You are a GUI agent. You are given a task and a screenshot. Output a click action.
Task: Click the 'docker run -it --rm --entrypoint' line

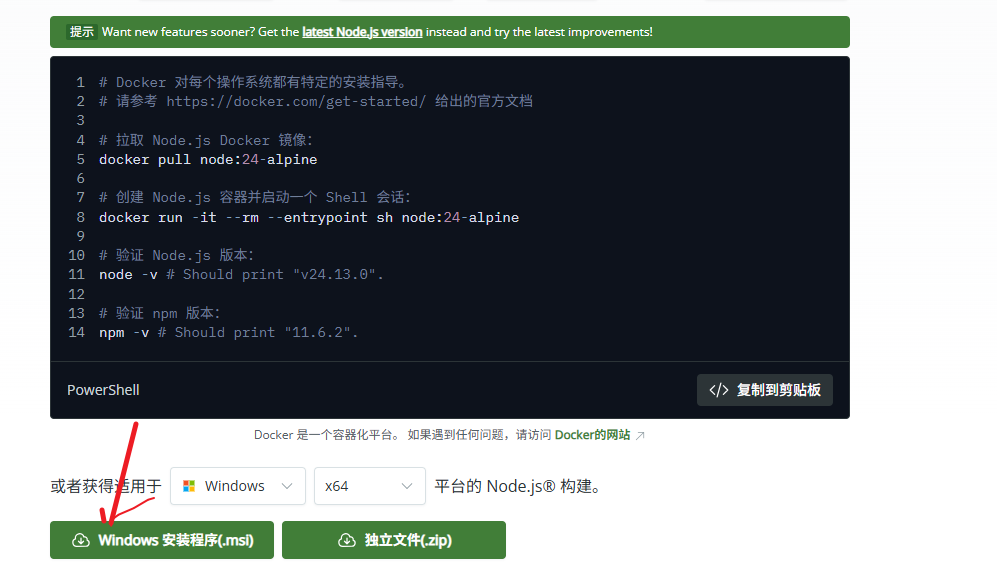(x=309, y=217)
